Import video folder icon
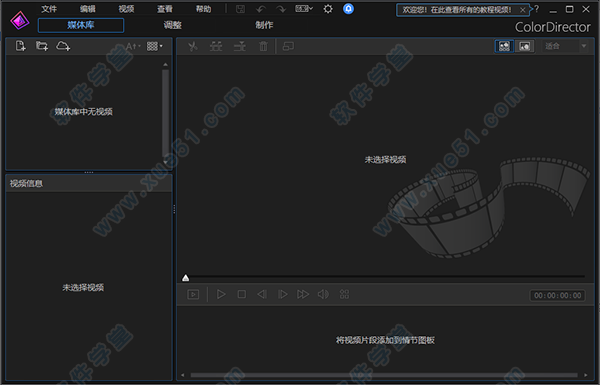 coord(42,46)
